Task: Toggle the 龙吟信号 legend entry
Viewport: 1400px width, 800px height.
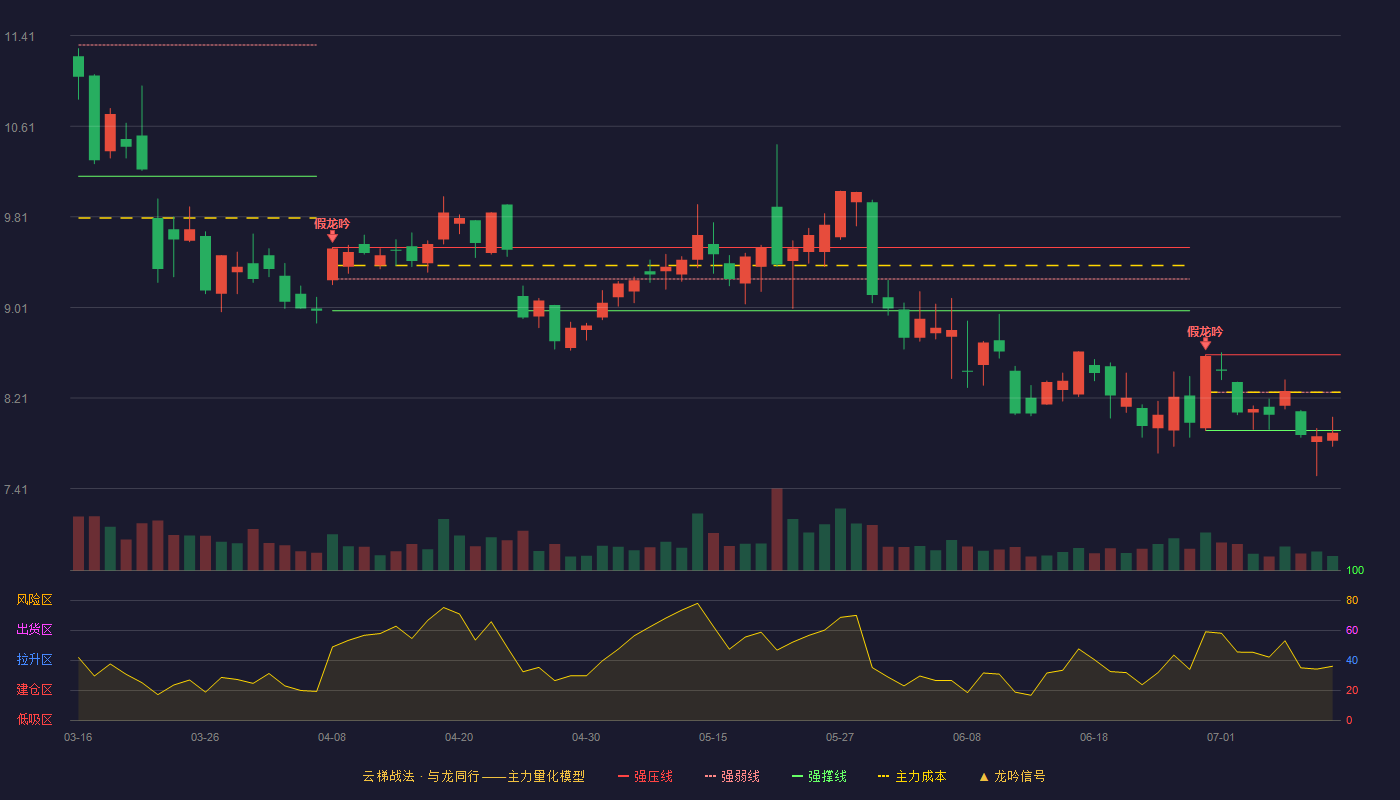Action: click(x=1011, y=776)
